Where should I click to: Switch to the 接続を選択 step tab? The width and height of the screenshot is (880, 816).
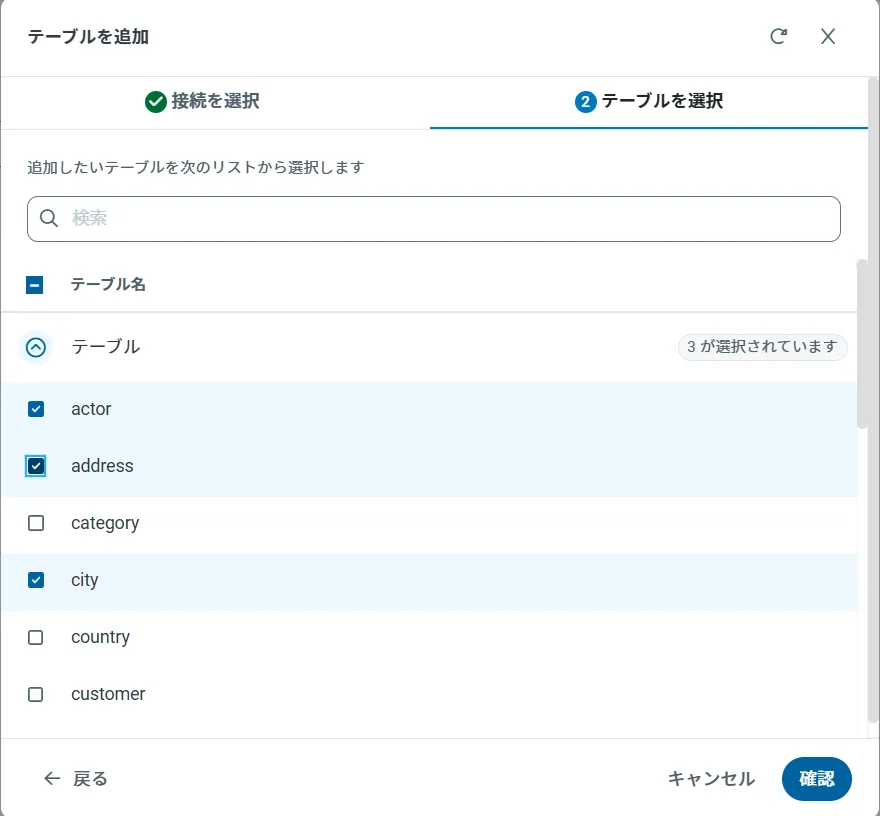tap(215, 101)
